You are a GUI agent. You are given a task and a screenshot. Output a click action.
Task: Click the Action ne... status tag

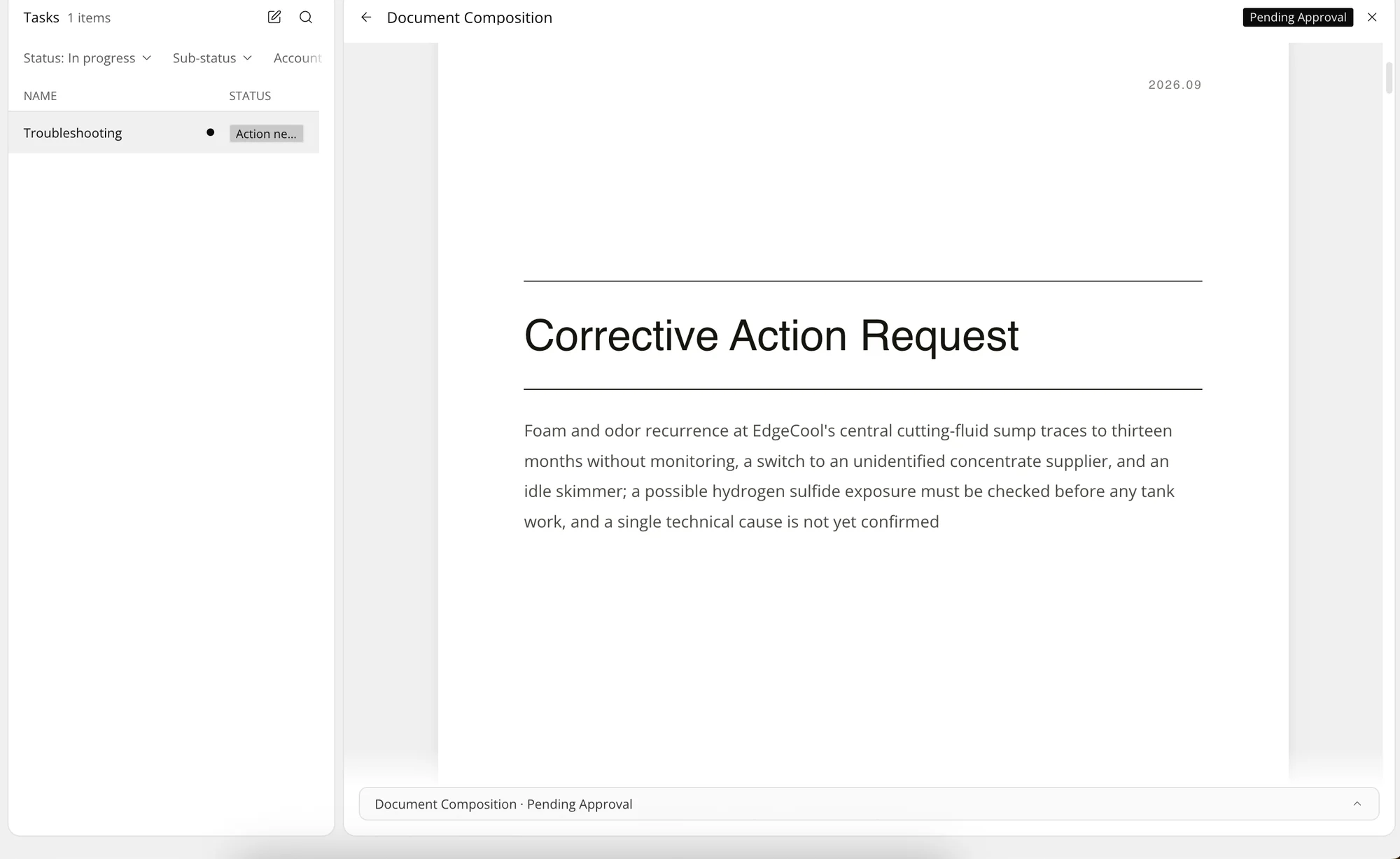pyautogui.click(x=266, y=134)
